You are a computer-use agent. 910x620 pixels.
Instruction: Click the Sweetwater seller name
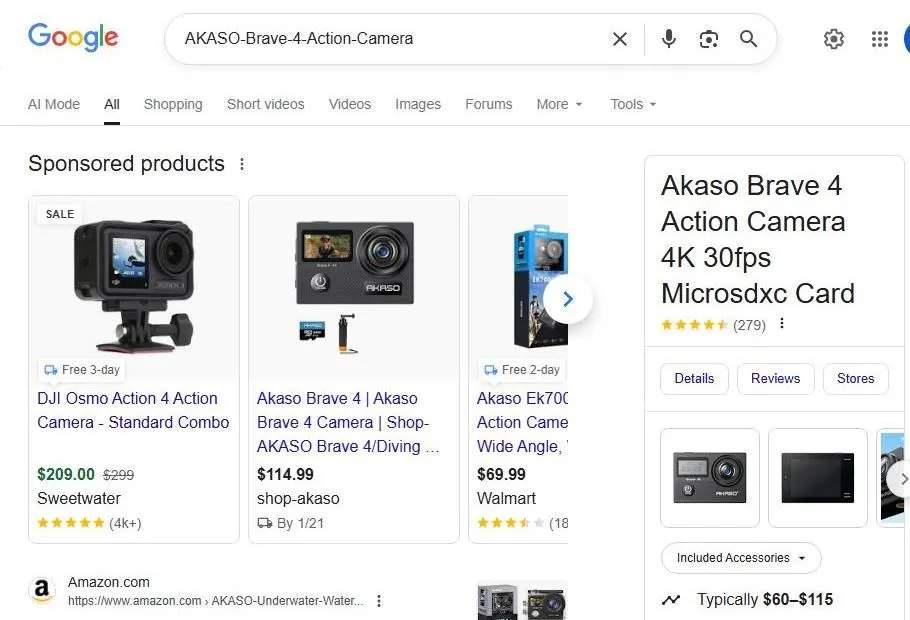click(x=79, y=499)
